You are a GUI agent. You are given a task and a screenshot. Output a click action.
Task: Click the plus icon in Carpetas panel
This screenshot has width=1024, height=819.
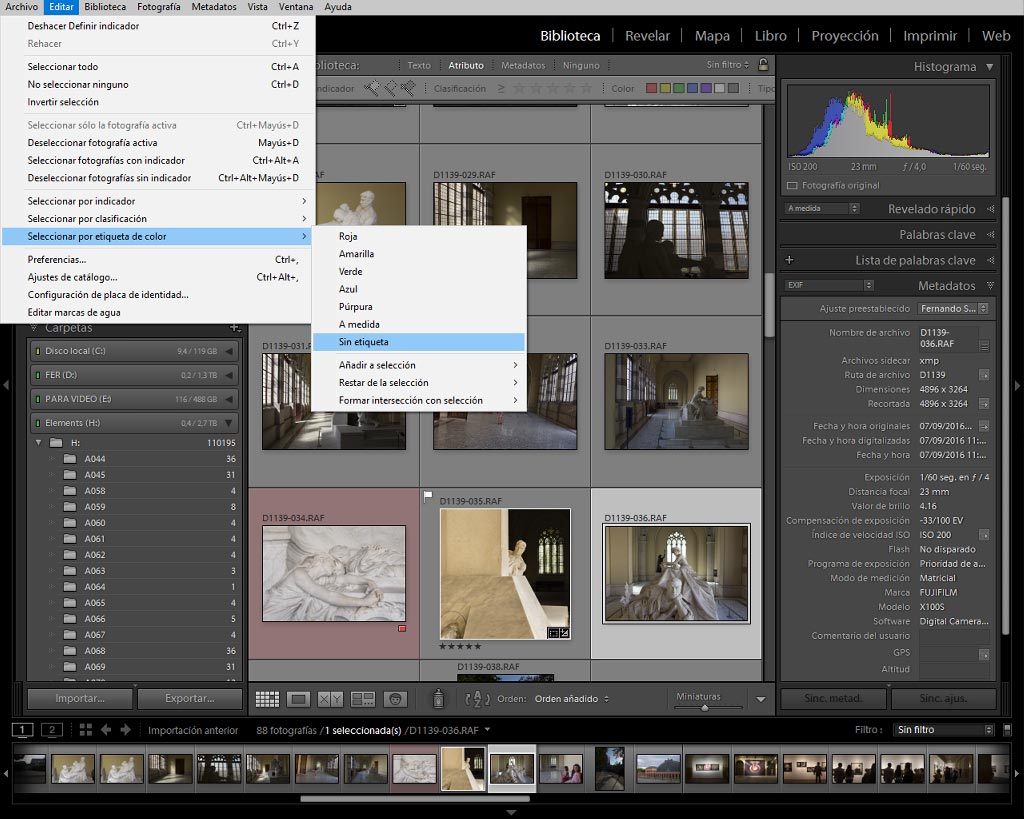click(x=235, y=328)
